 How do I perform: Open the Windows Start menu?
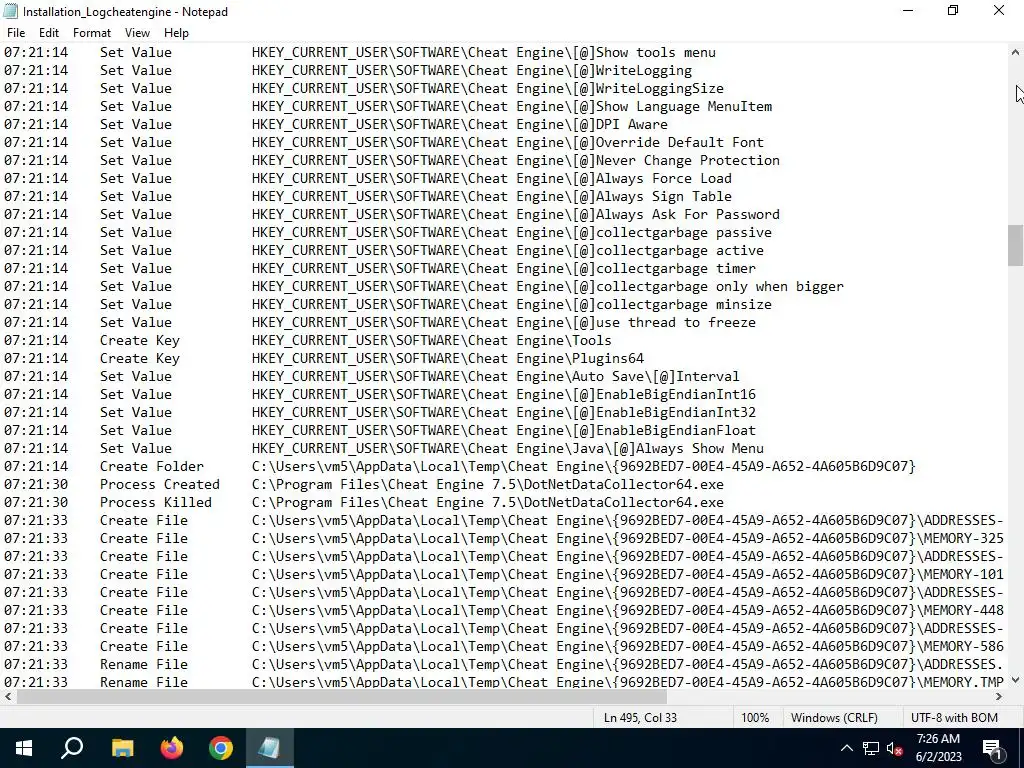point(24,748)
